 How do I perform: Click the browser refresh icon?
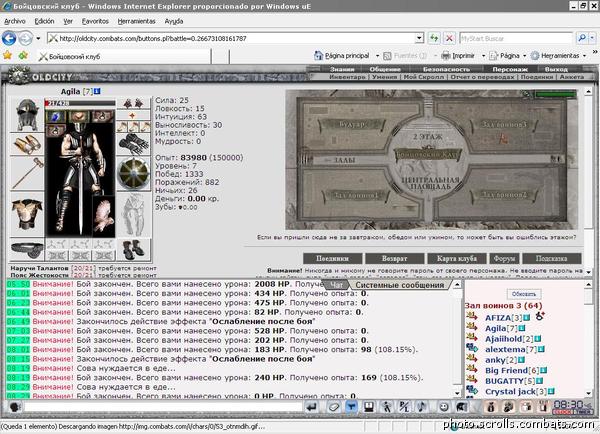434,38
